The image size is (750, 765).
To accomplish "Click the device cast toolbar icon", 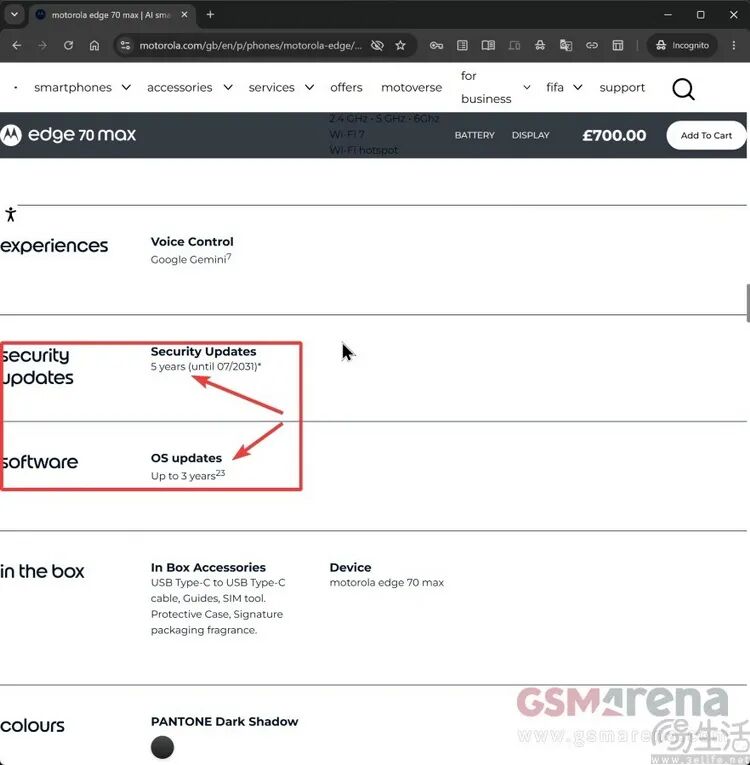I will tap(514, 45).
